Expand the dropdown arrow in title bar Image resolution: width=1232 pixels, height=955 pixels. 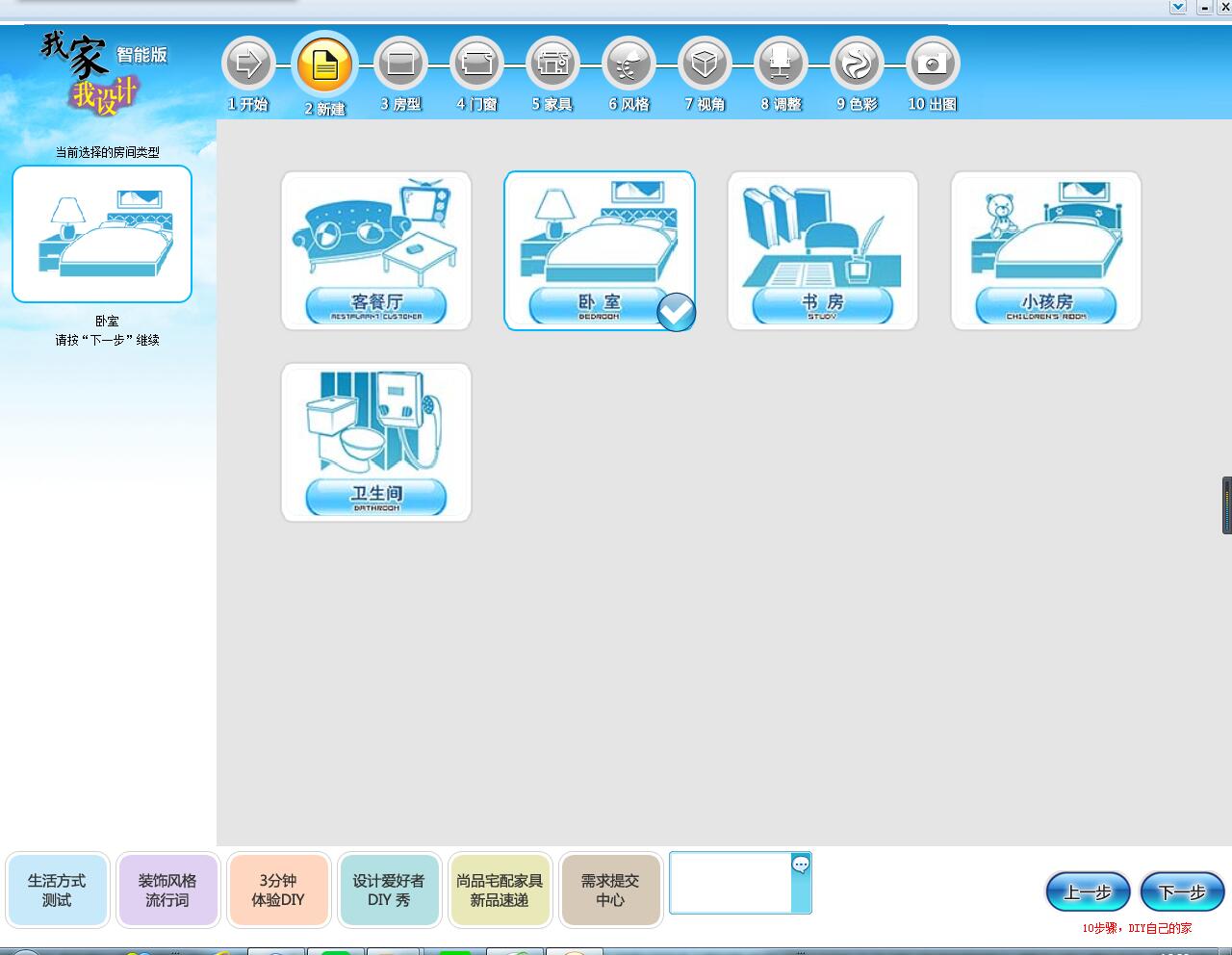[x=1178, y=7]
